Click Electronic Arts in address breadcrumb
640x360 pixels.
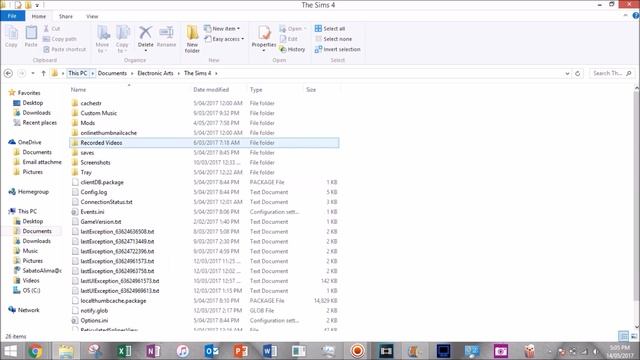[155, 73]
